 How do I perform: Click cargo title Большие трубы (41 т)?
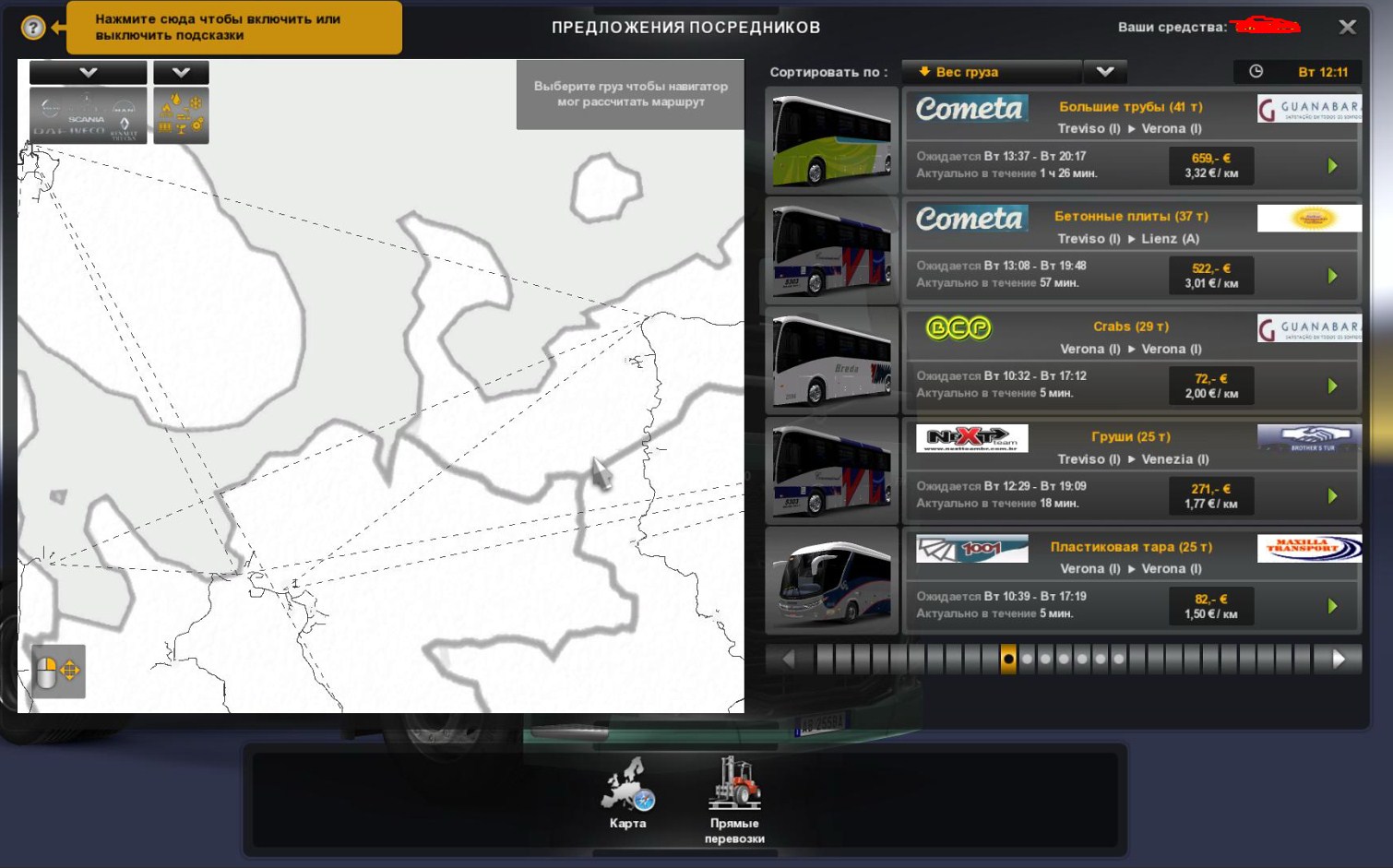pos(1131,106)
